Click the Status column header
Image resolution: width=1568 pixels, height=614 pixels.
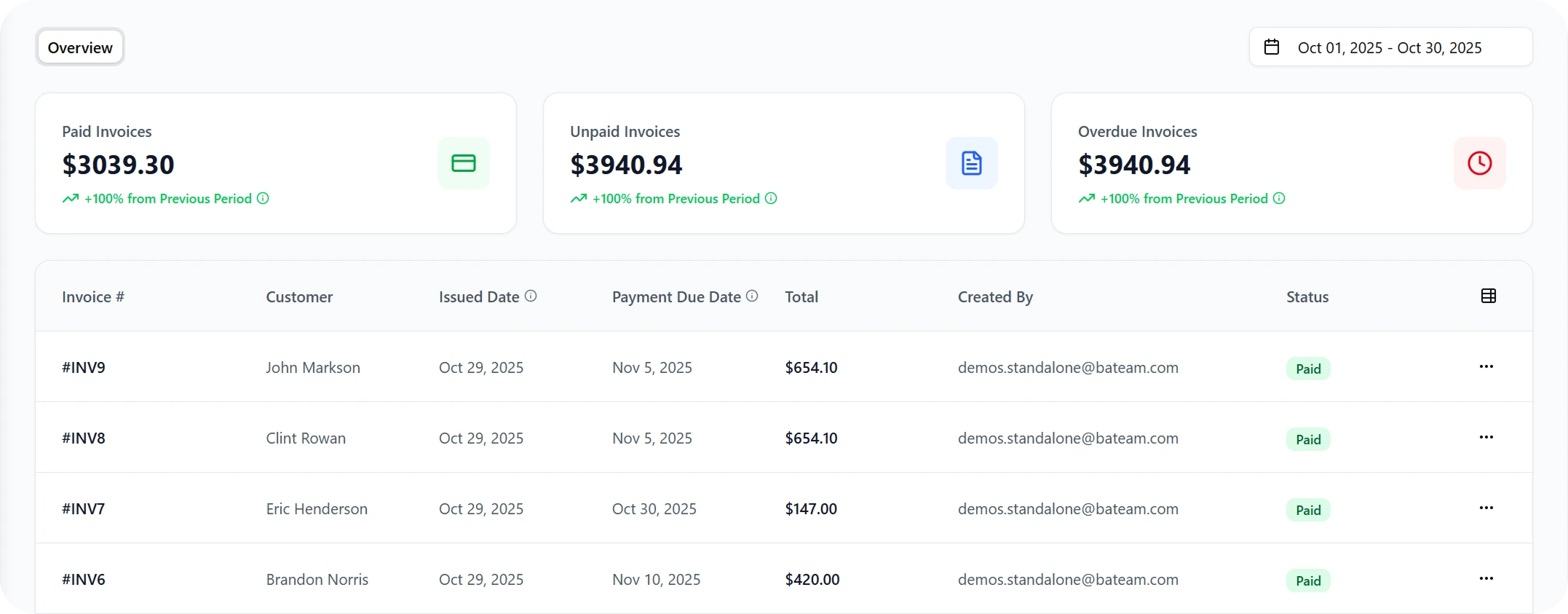tap(1307, 297)
